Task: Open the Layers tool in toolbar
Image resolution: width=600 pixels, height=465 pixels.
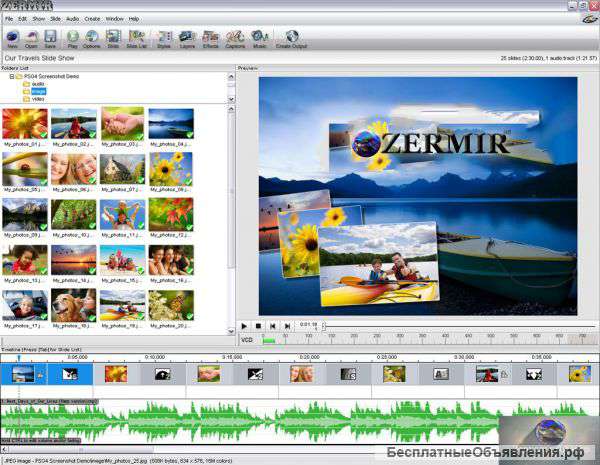Action: pyautogui.click(x=187, y=39)
